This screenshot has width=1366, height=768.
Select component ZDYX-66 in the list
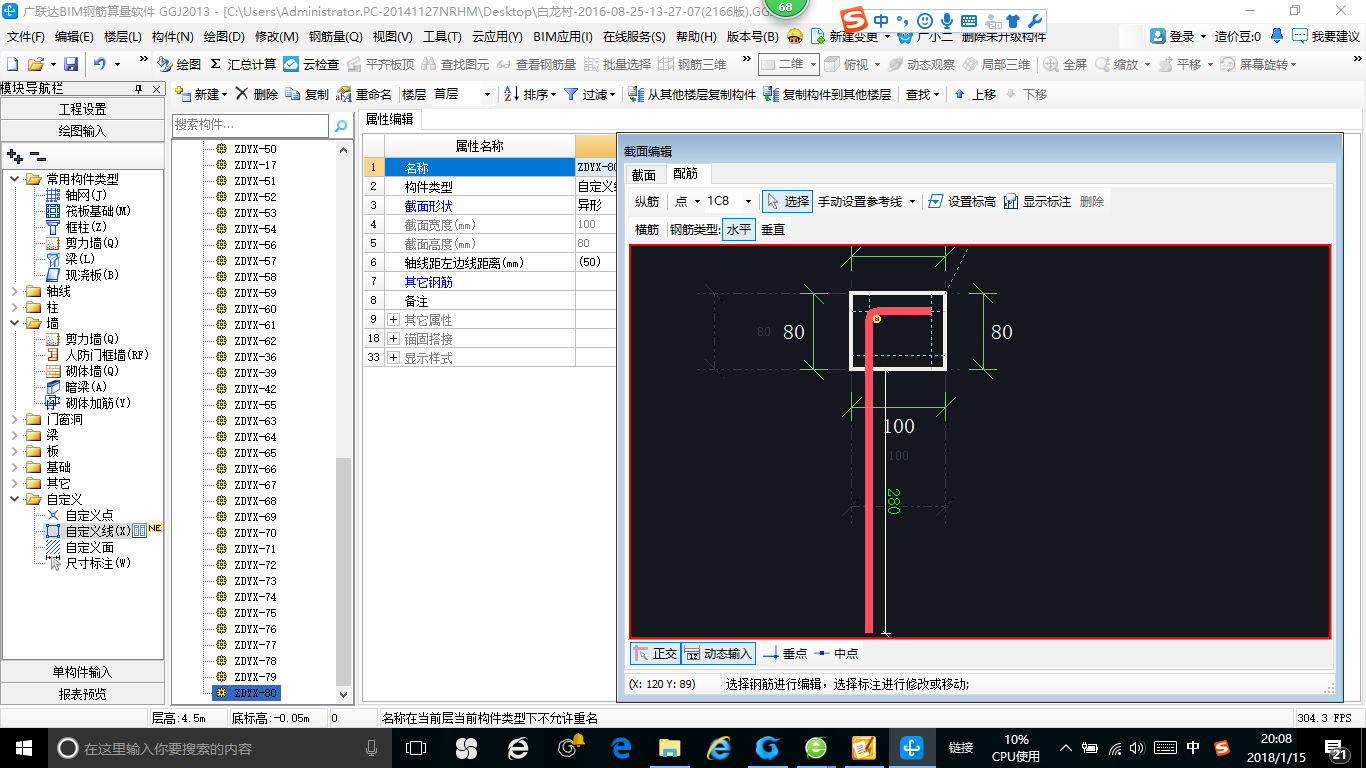point(255,469)
